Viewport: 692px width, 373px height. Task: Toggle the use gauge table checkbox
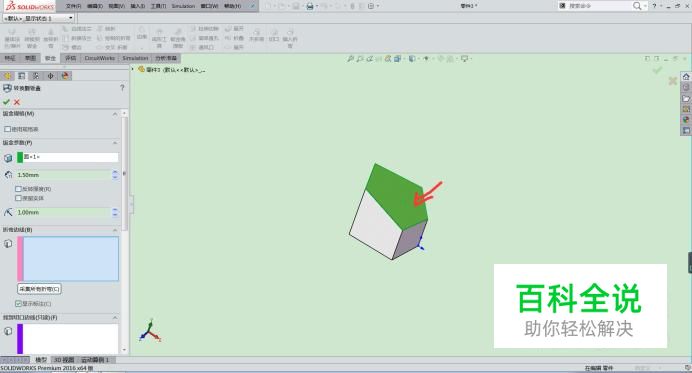[8, 129]
